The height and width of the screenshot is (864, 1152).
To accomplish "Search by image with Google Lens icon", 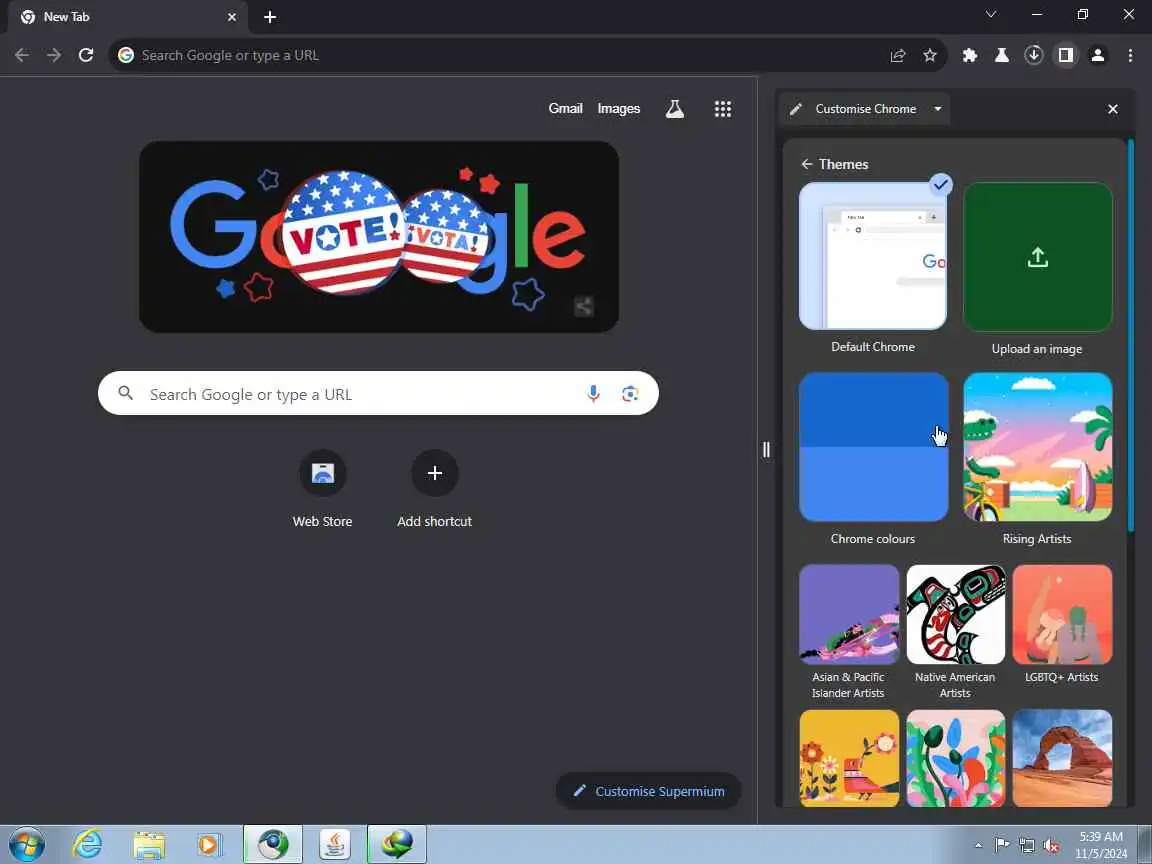I will point(630,394).
